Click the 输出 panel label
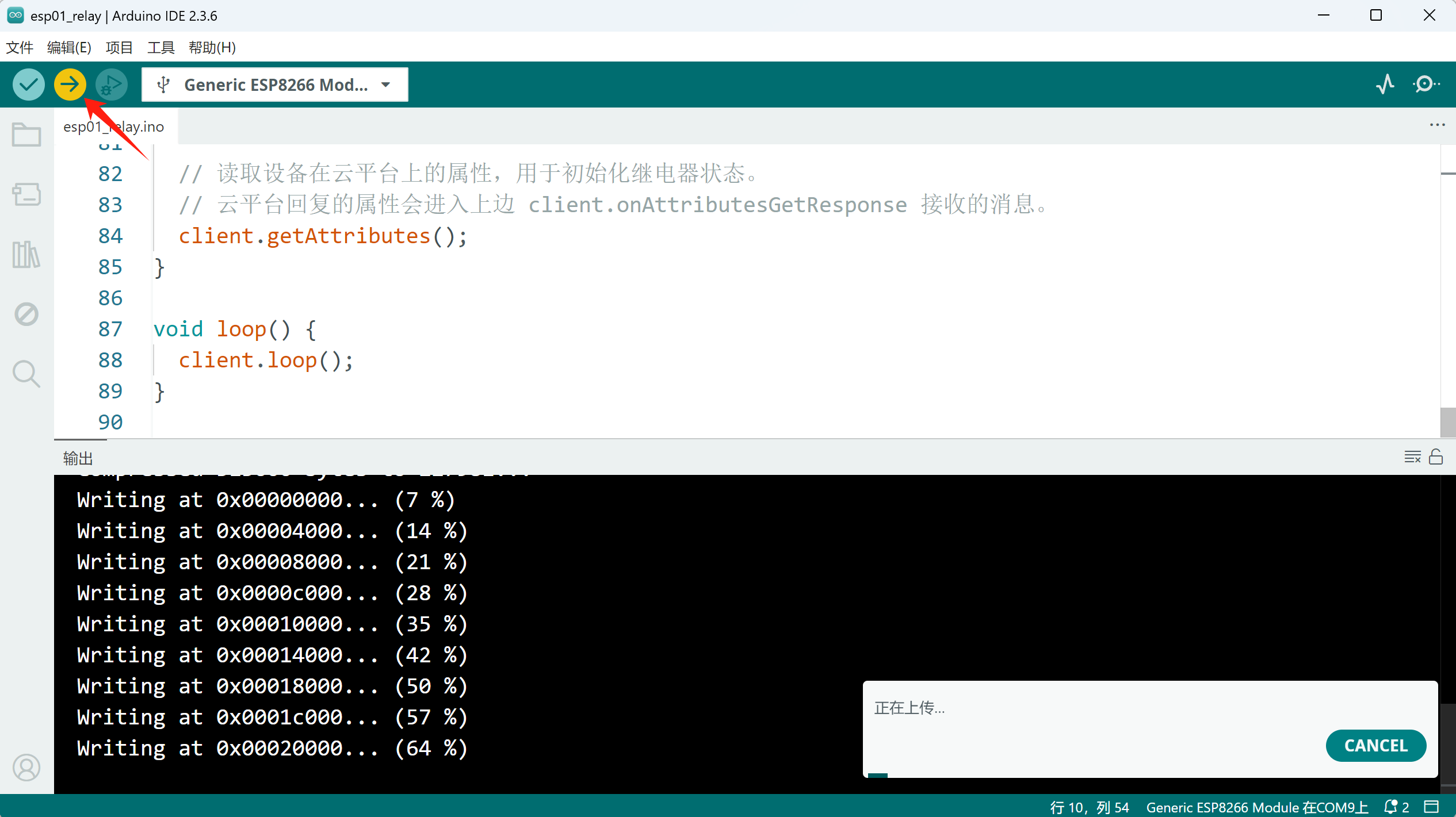The width and height of the screenshot is (1456, 817). (78, 458)
